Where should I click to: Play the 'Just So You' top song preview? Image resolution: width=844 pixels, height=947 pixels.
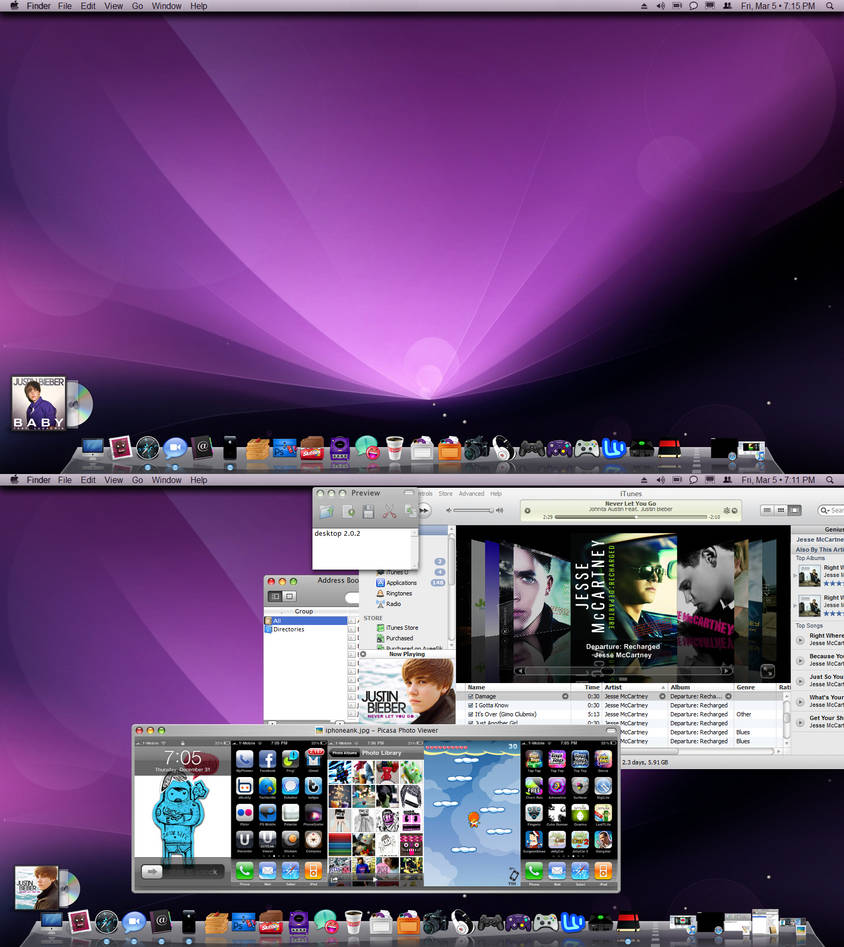pyautogui.click(x=801, y=681)
